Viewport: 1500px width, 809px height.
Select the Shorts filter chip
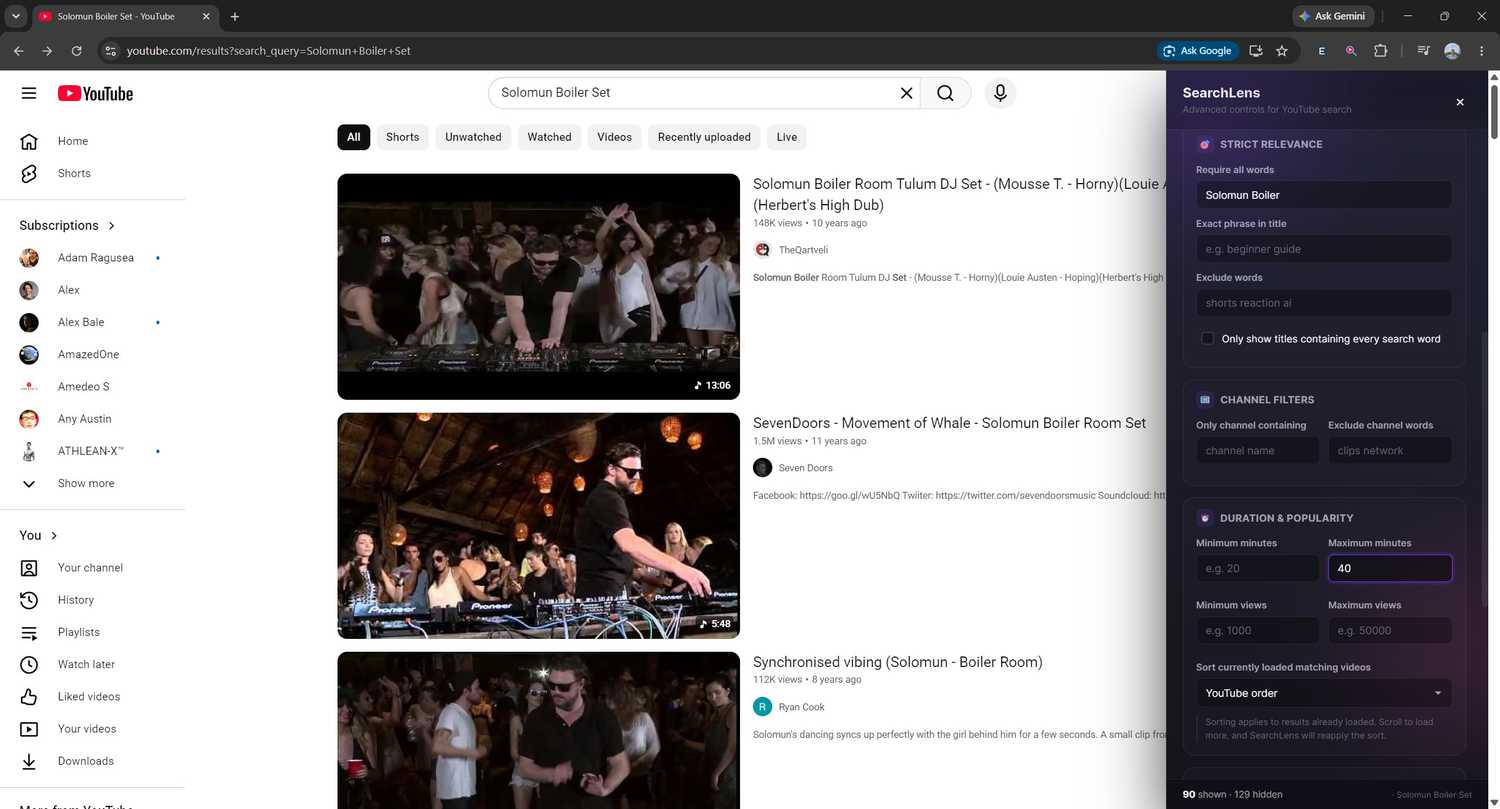point(402,137)
